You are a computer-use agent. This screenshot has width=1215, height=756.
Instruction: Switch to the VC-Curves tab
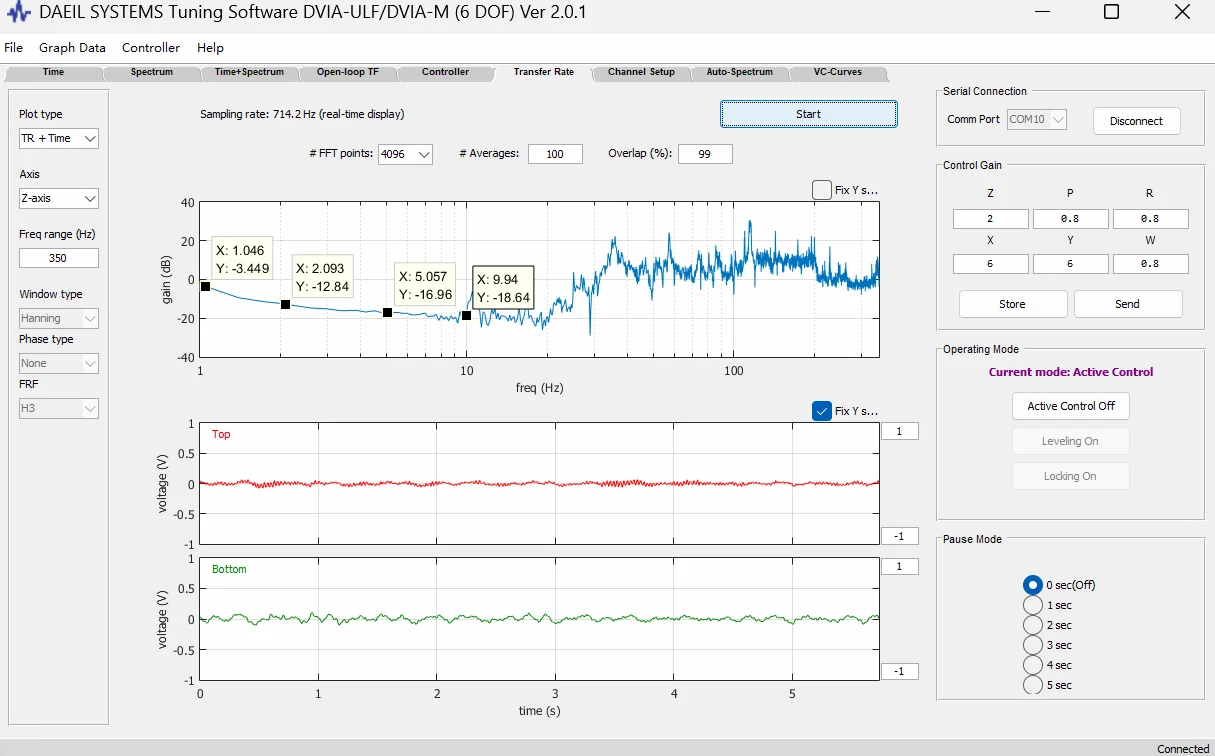click(837, 72)
